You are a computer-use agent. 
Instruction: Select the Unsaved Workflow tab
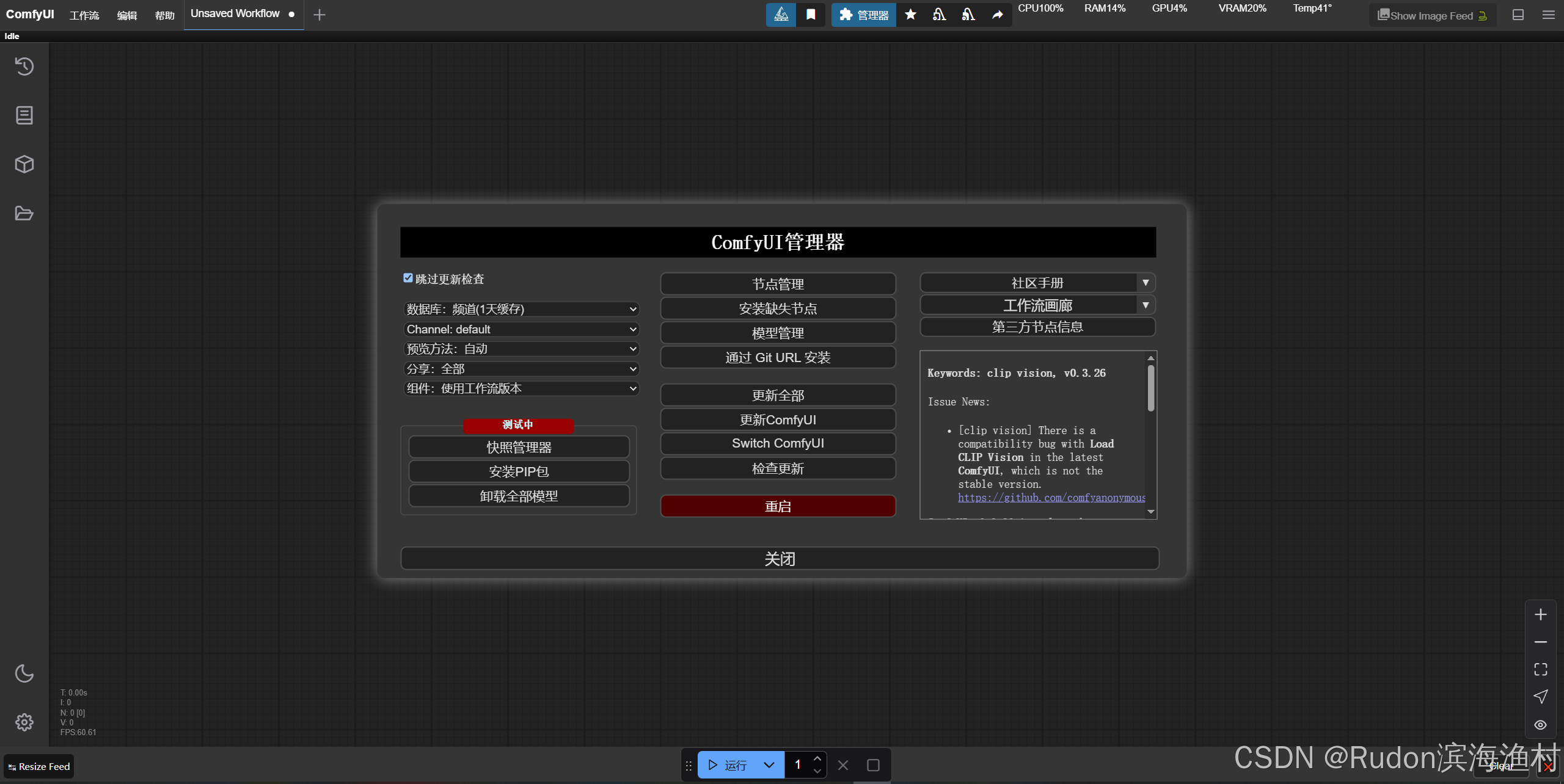click(x=235, y=14)
